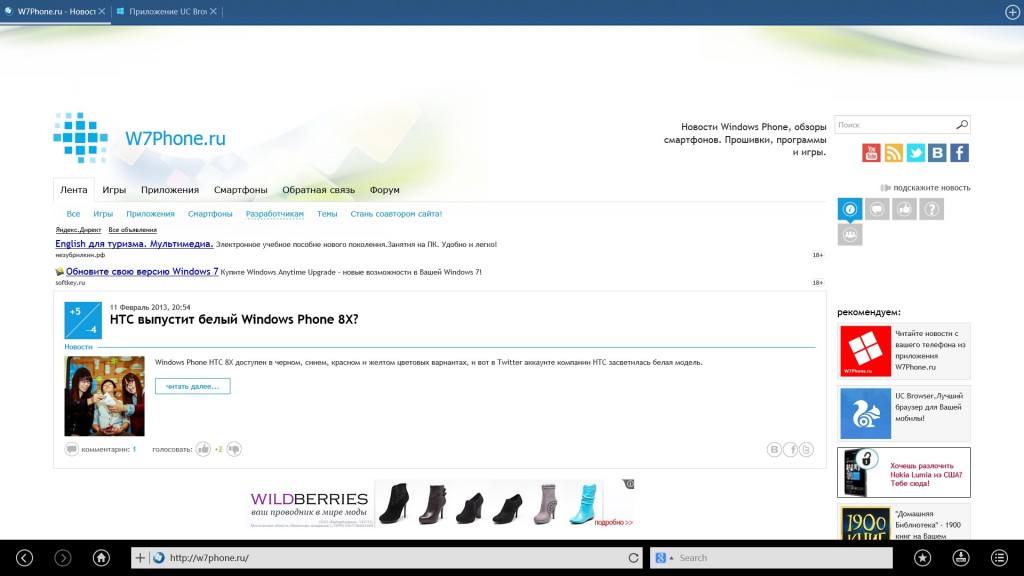Close the W7Phone.ru tab
This screenshot has height=576, width=1024.
pyautogui.click(x=102, y=11)
